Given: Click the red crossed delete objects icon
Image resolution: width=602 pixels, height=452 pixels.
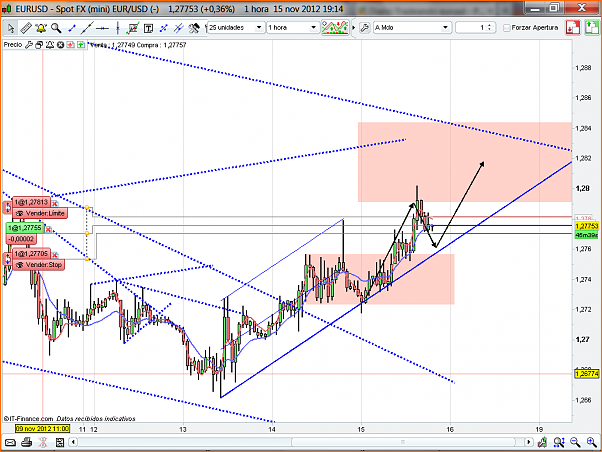Looking at the screenshot, I should (43, 442).
